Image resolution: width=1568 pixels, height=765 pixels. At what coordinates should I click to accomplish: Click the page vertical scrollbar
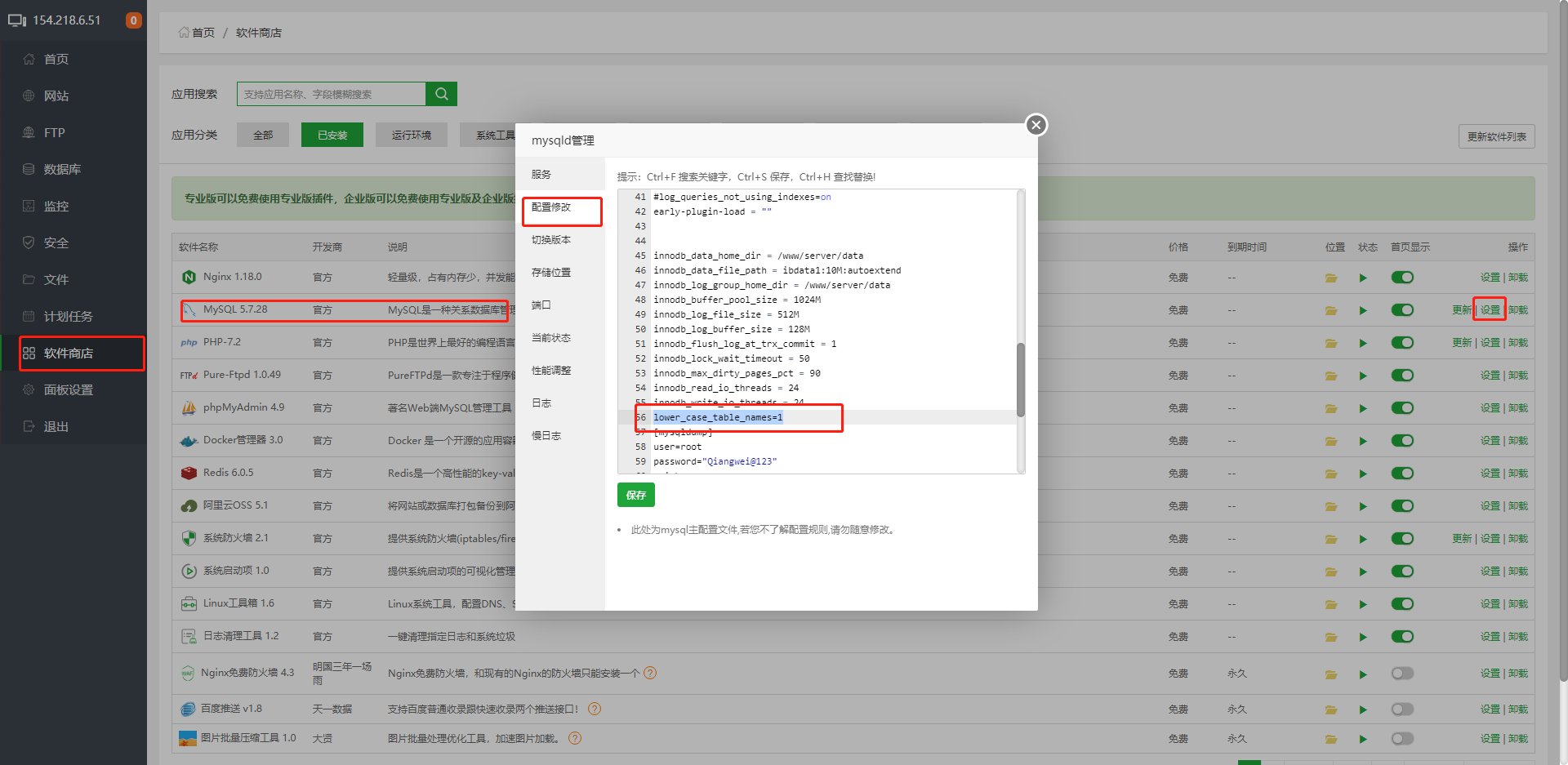[1563, 343]
